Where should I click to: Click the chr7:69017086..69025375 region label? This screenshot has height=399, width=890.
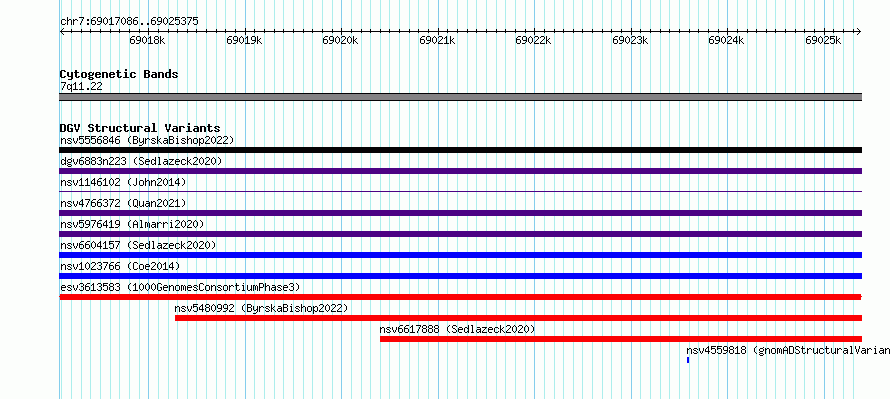point(129,22)
